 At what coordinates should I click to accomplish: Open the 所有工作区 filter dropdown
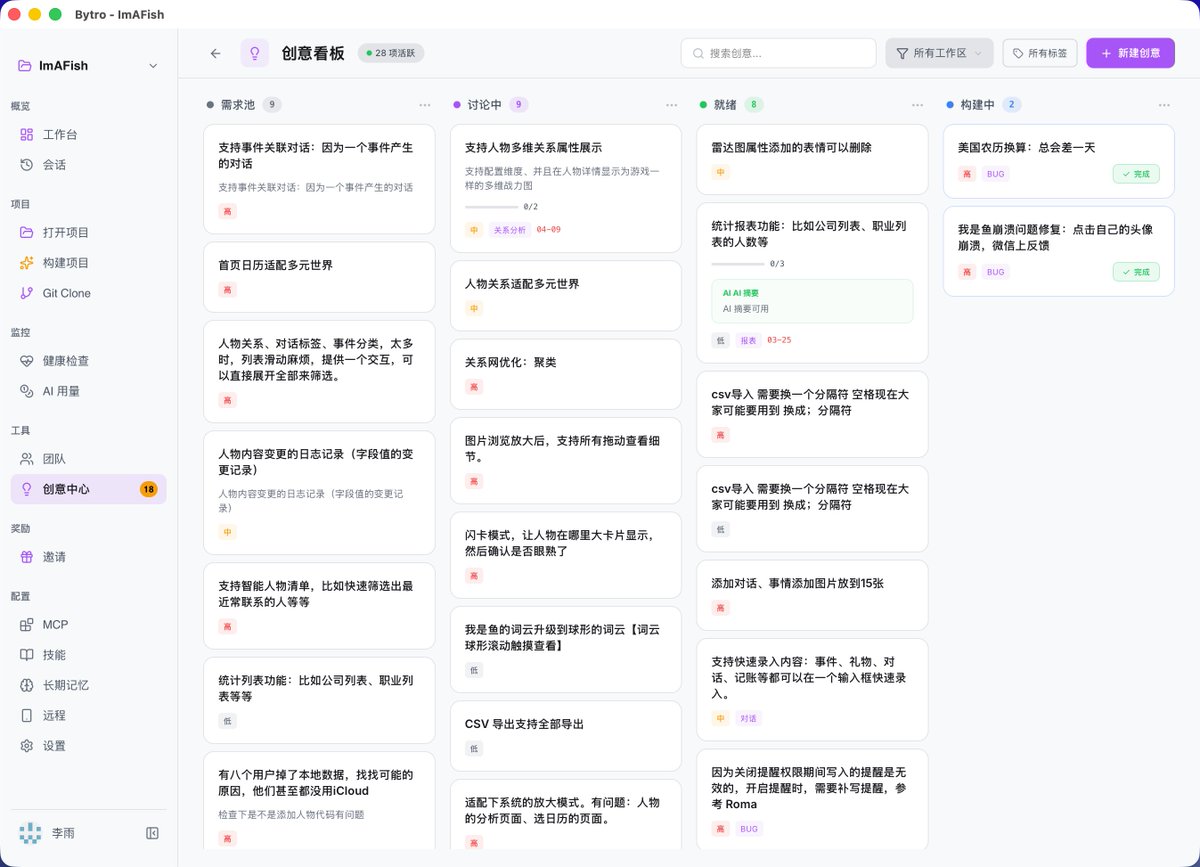click(940, 53)
